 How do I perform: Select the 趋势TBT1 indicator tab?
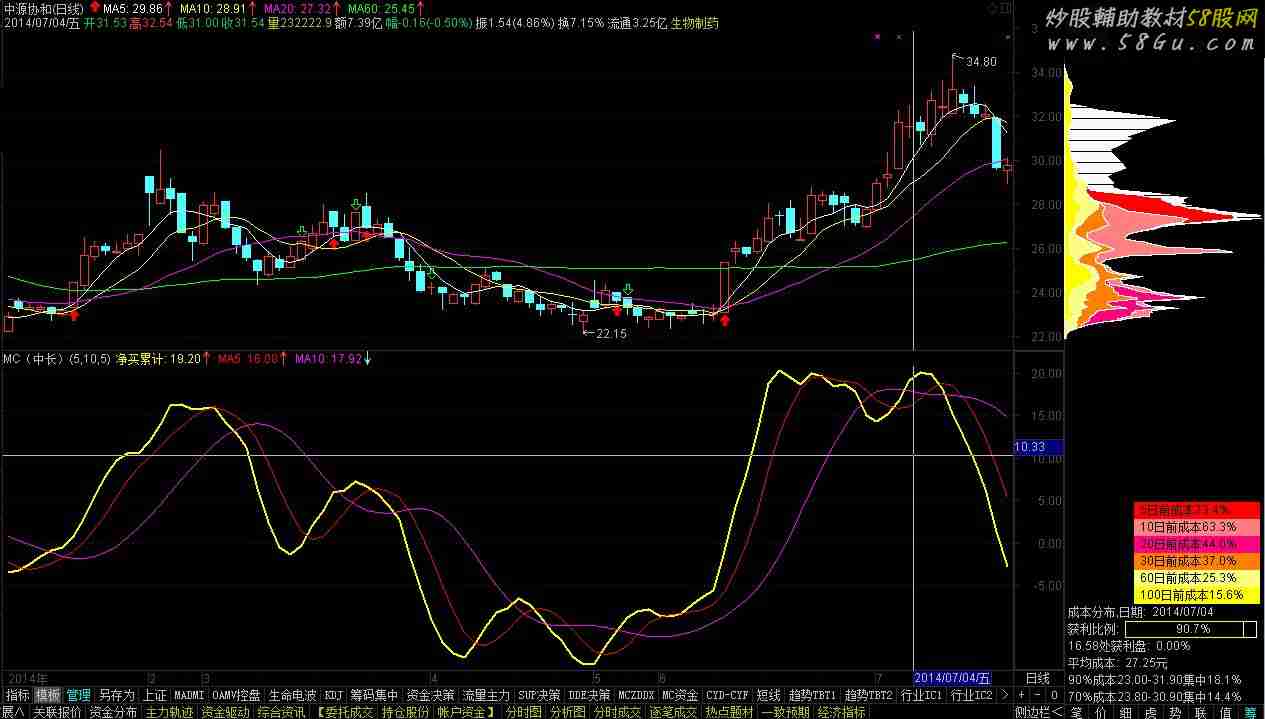point(812,695)
